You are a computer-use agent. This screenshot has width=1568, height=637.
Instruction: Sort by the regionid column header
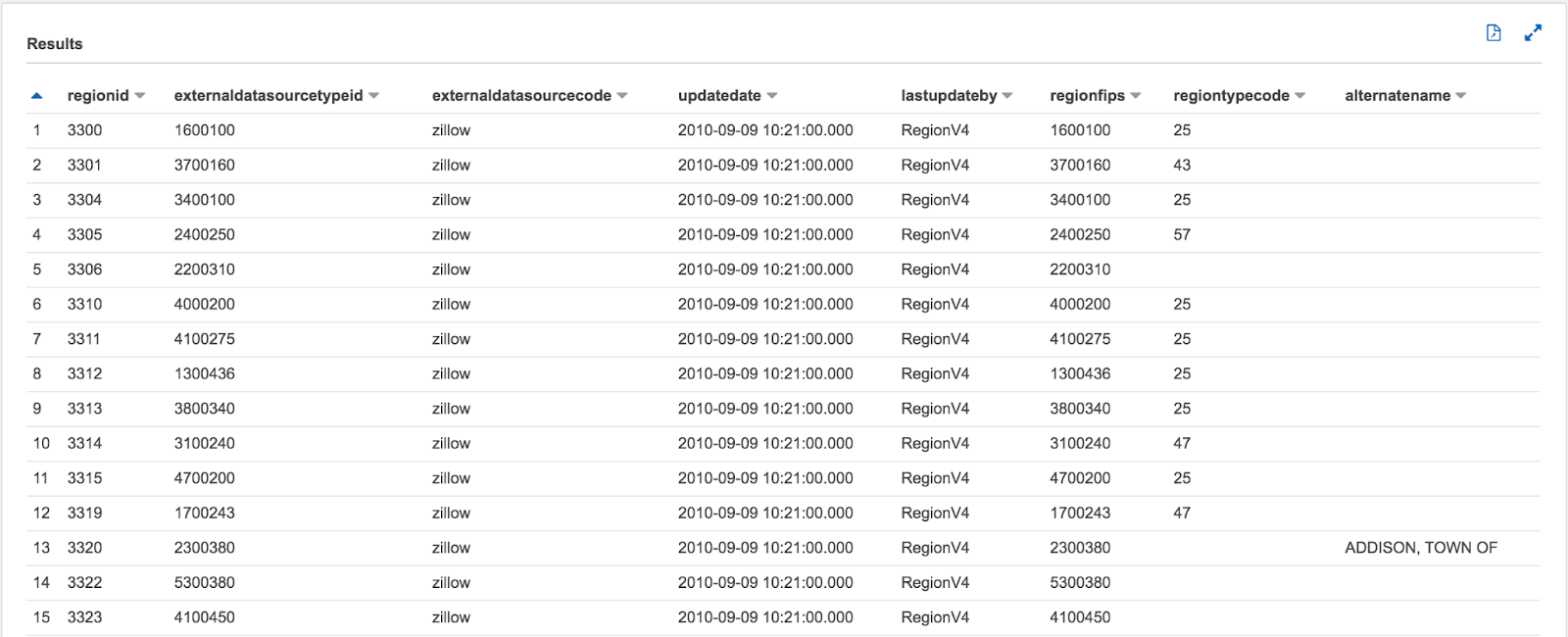click(x=98, y=95)
